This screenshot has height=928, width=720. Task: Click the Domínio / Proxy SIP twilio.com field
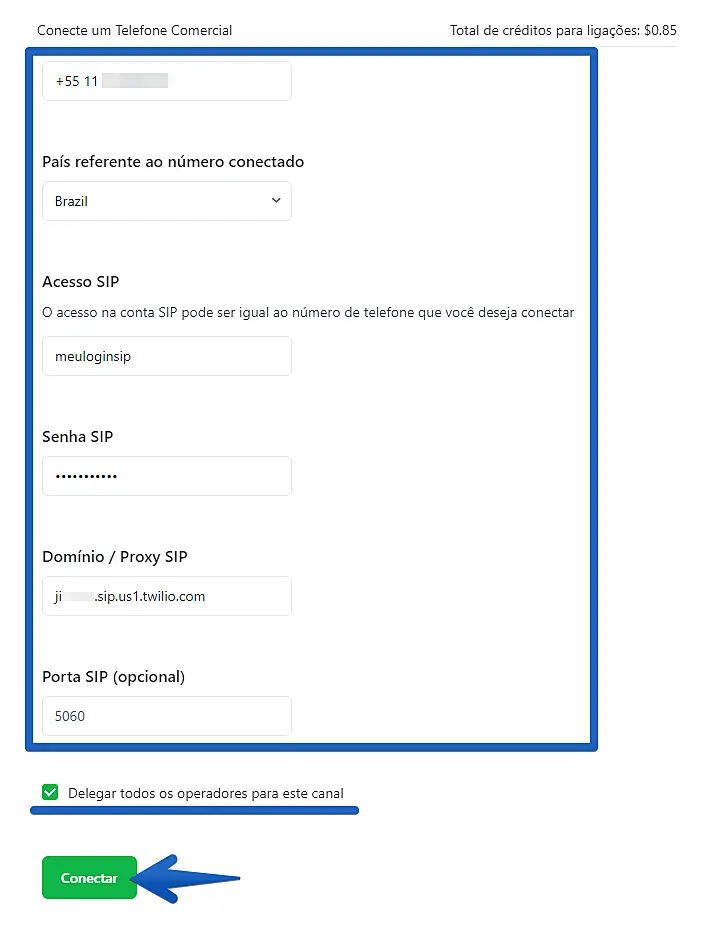coord(166,596)
